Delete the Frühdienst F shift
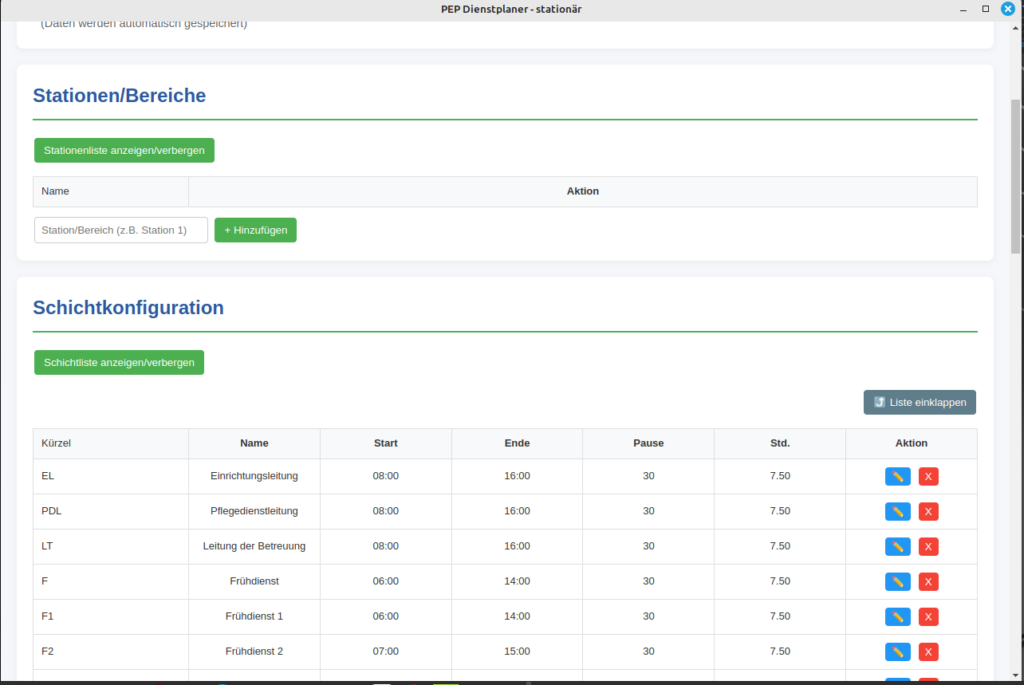The image size is (1024, 685). tap(928, 581)
